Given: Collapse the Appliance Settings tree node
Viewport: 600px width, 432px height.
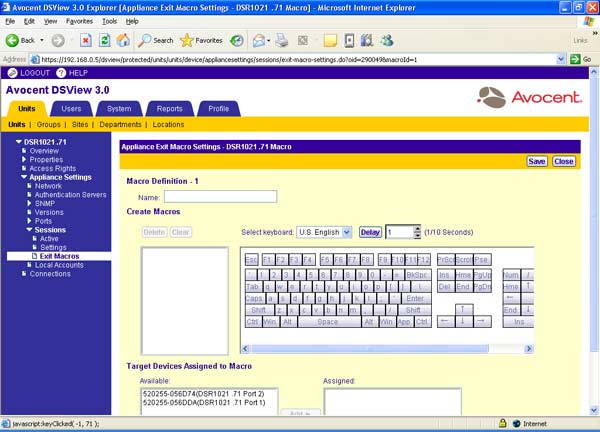Looking at the screenshot, I should (x=28, y=177).
